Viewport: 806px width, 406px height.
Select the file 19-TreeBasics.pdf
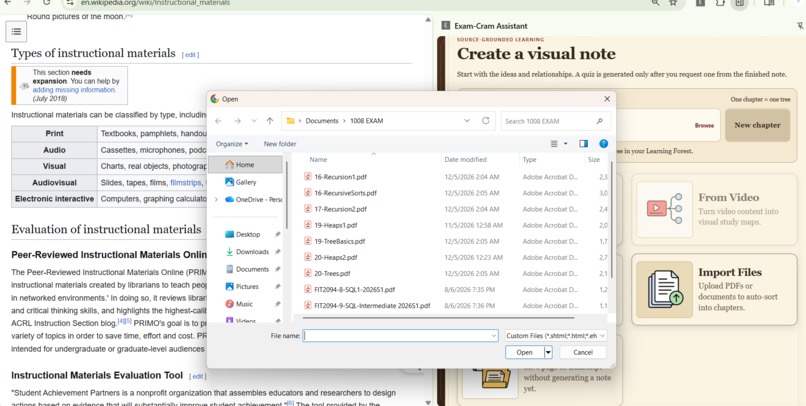coord(339,242)
